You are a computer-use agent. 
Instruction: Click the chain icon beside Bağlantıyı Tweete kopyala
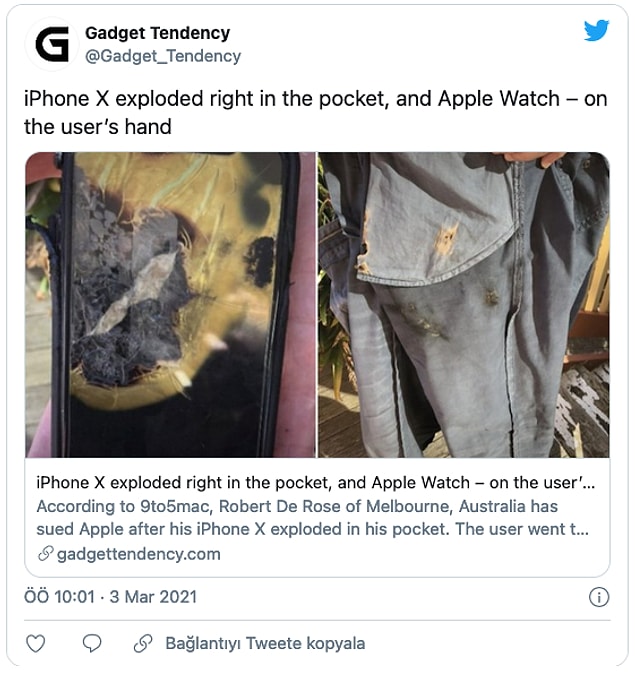[x=143, y=643]
